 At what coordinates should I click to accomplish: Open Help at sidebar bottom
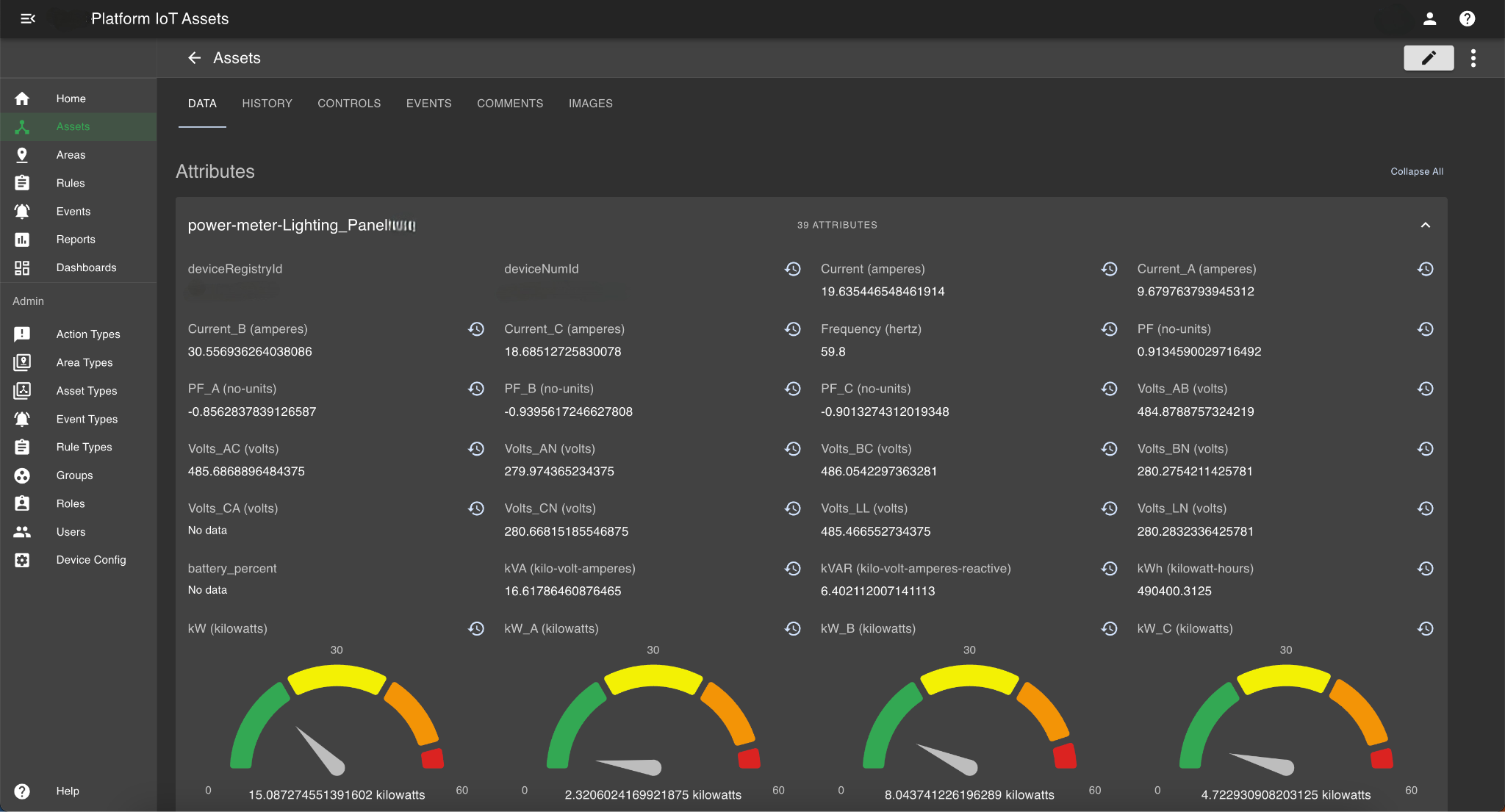coord(67,791)
